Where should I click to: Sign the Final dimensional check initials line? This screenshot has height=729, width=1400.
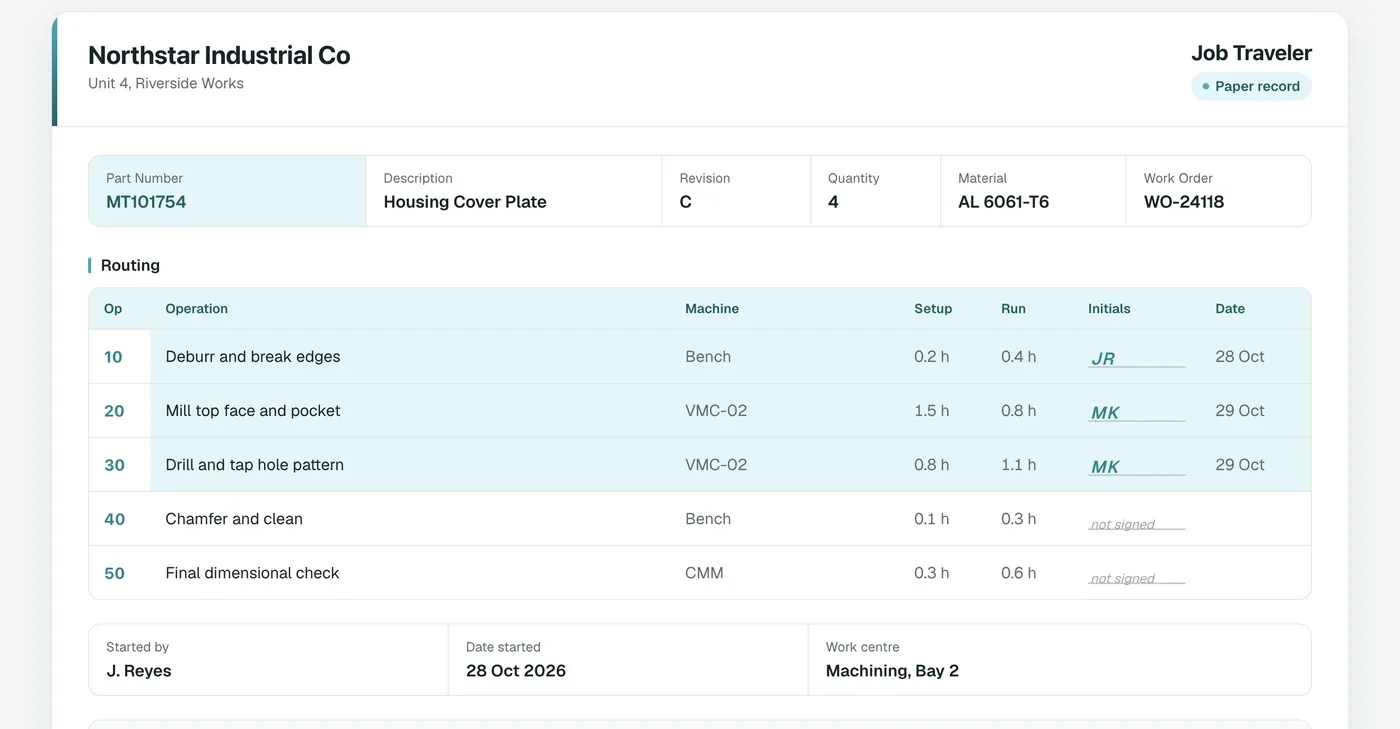tap(1136, 577)
